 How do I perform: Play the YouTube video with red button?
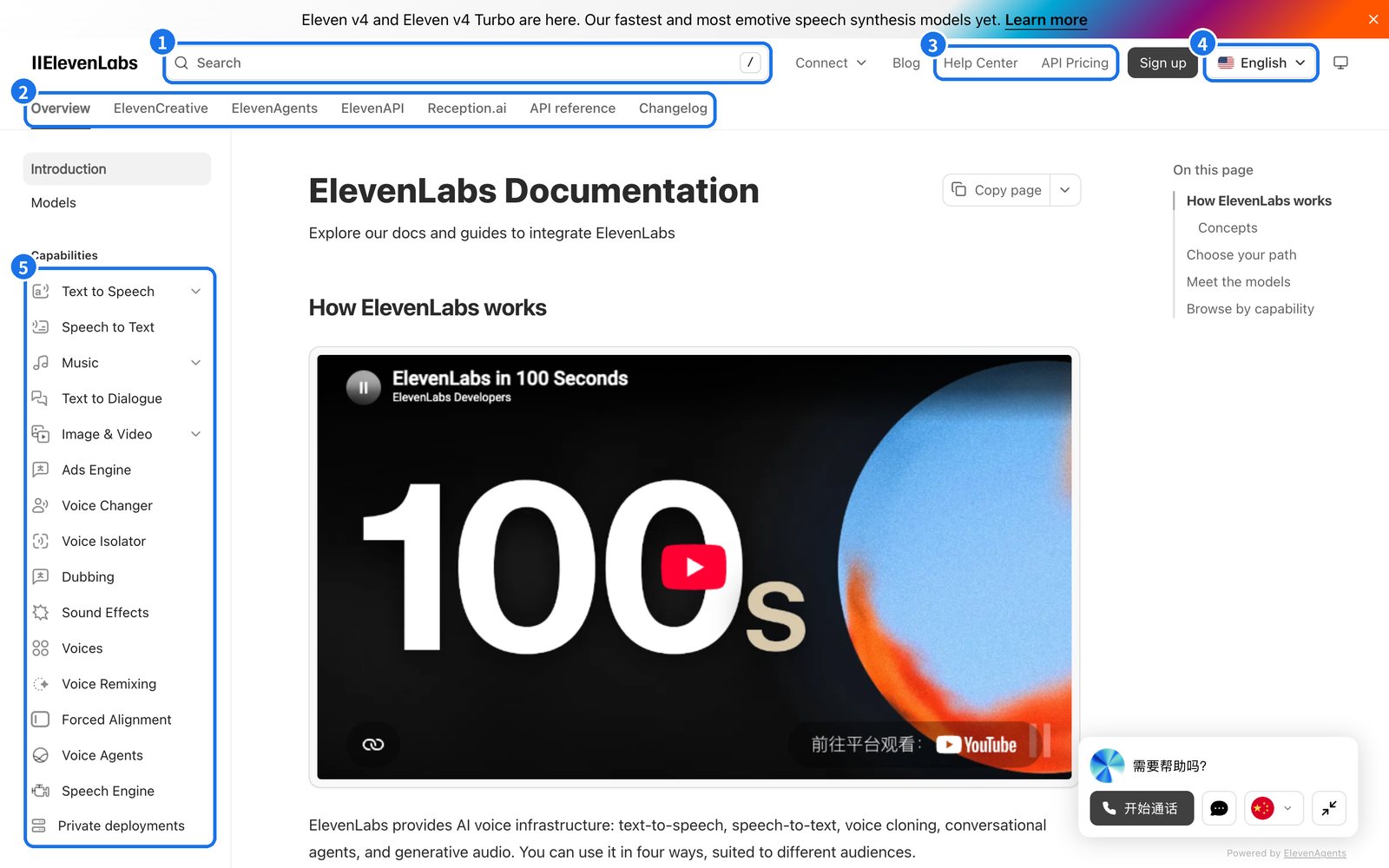click(694, 567)
